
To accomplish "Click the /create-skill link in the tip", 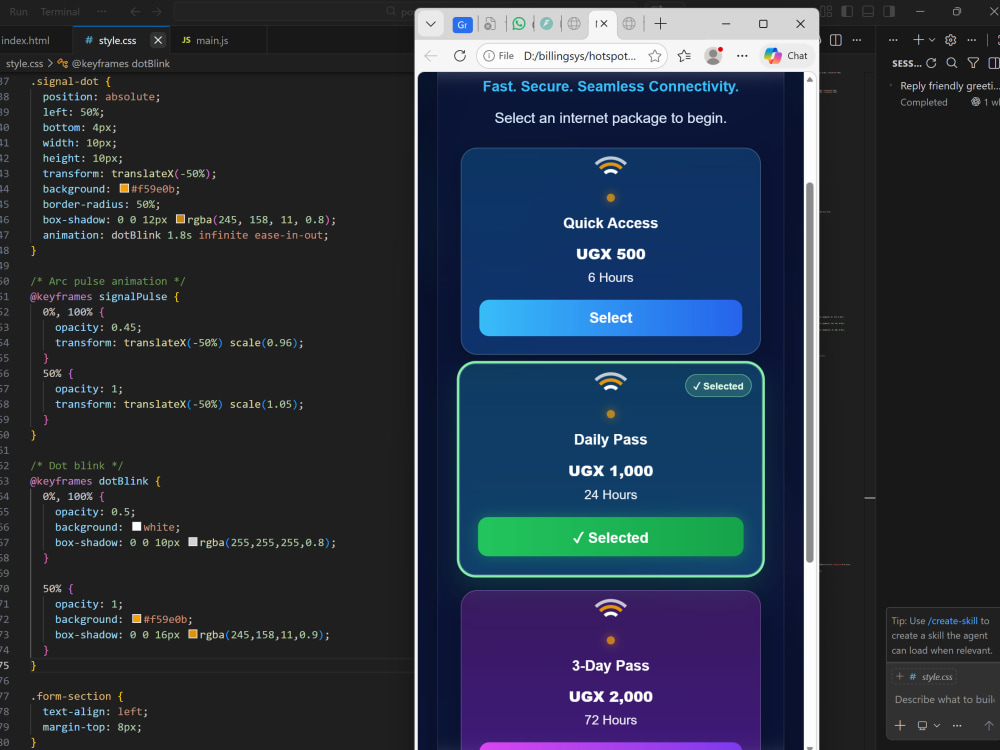I will 952,621.
